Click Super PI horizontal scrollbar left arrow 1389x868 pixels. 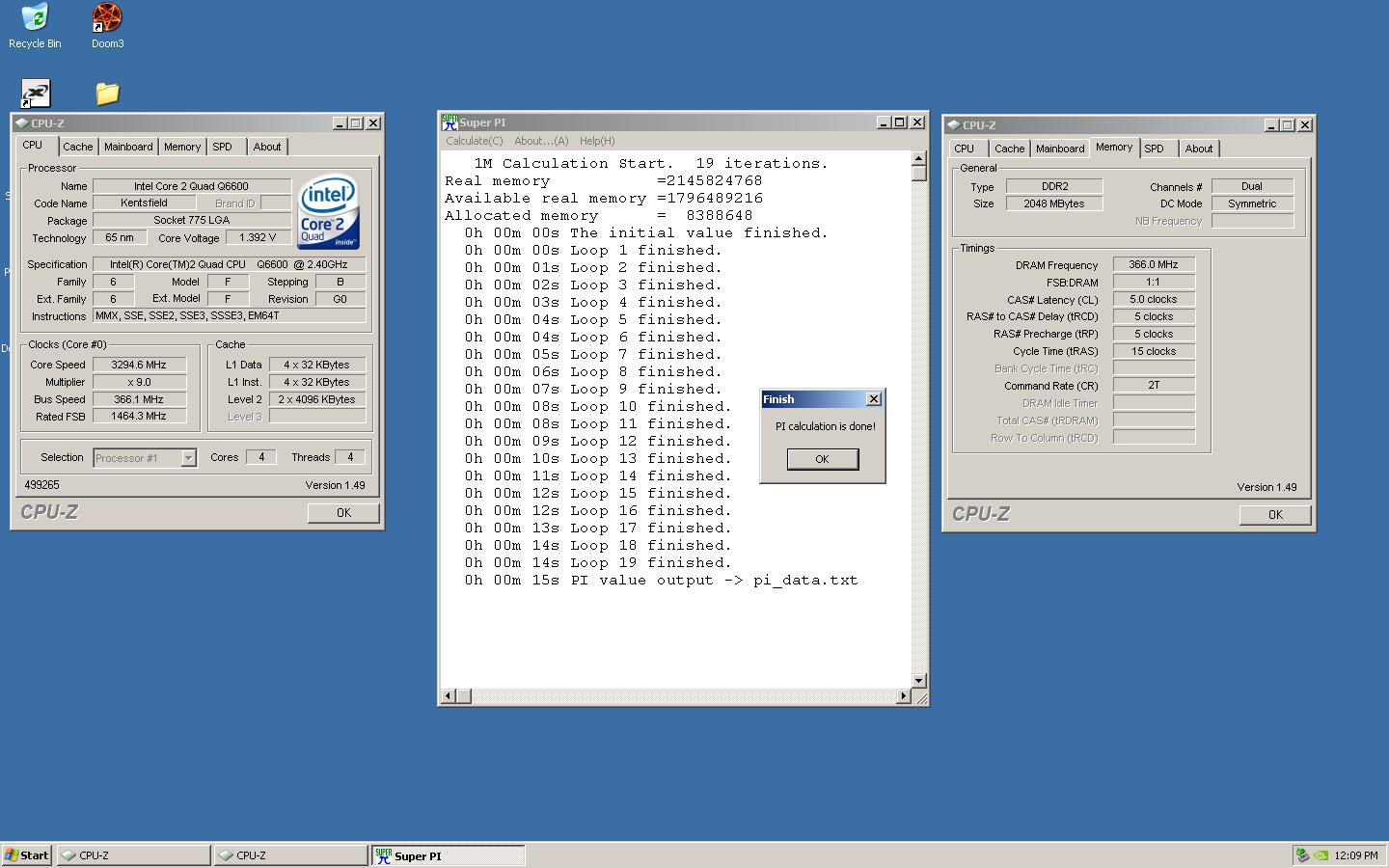(x=448, y=695)
